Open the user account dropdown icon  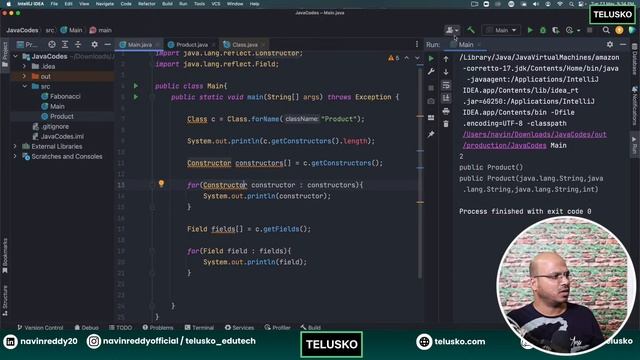click(x=452, y=30)
